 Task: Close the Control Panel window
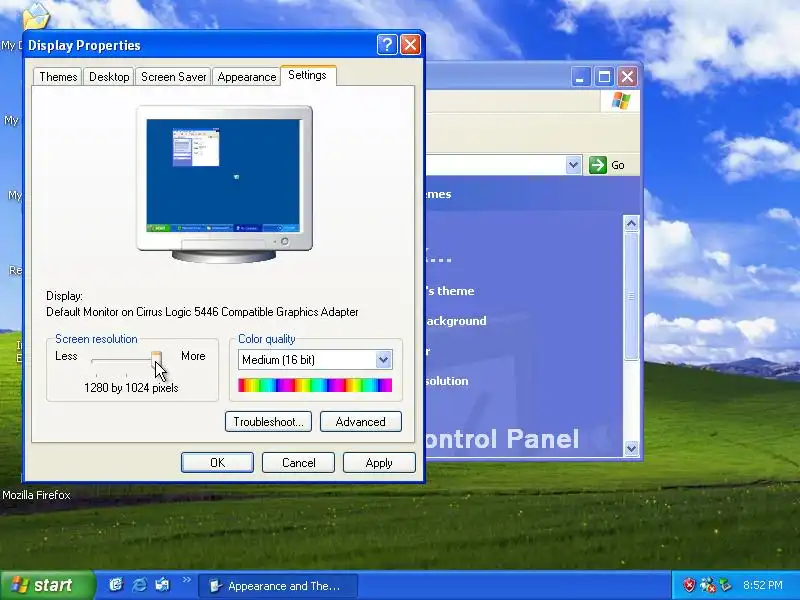pos(628,77)
